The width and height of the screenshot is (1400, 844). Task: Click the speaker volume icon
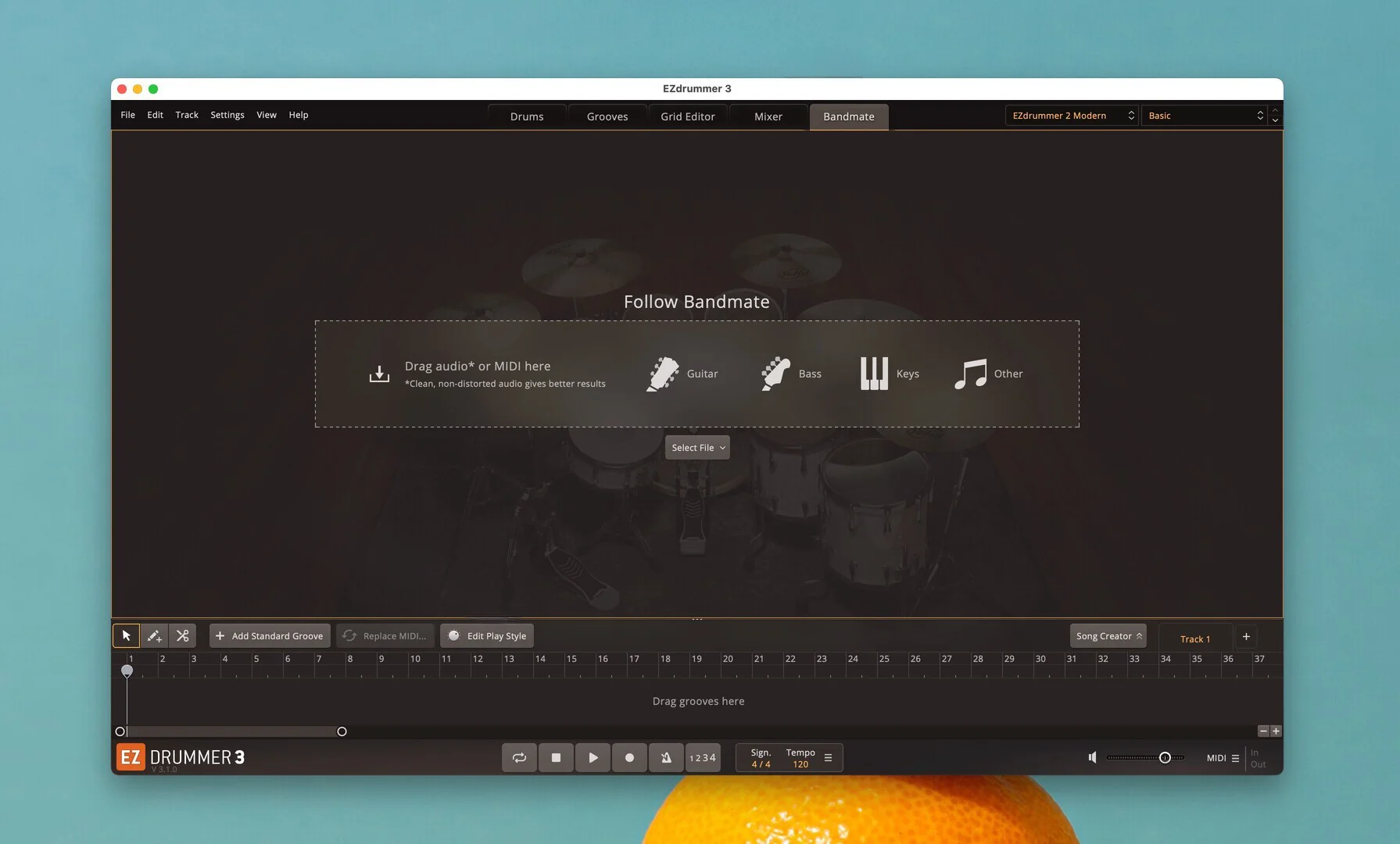[1092, 757]
